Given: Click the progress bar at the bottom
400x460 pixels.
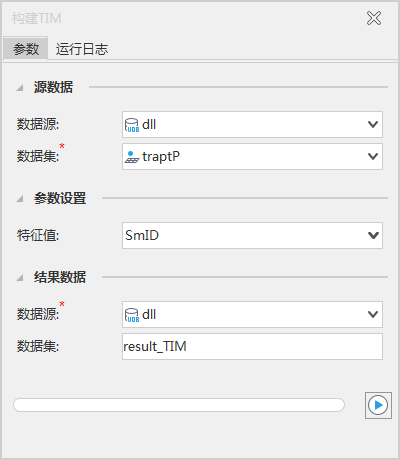Looking at the screenshot, I should pos(179,405).
